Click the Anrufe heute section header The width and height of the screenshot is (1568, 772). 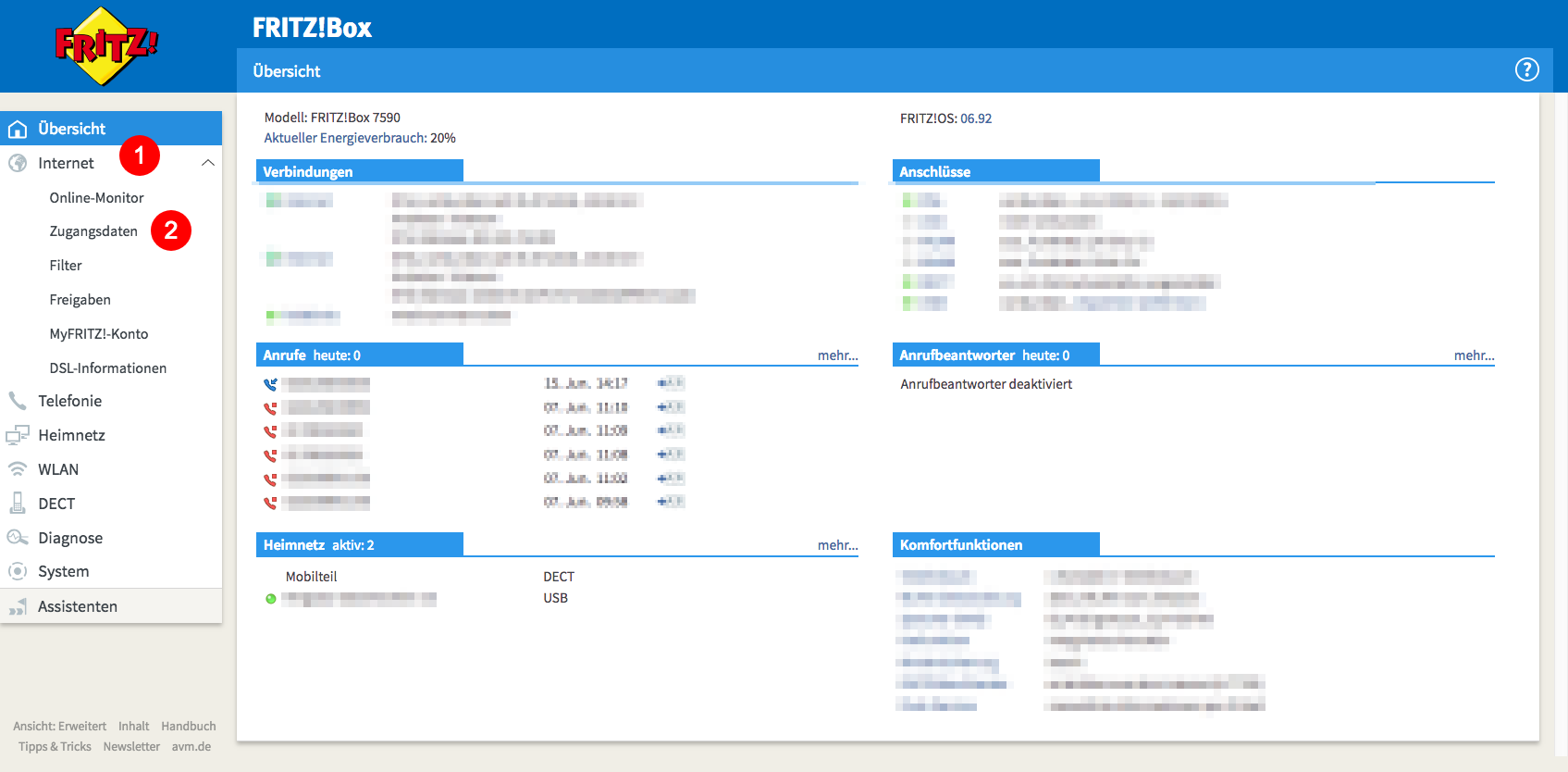coord(360,355)
